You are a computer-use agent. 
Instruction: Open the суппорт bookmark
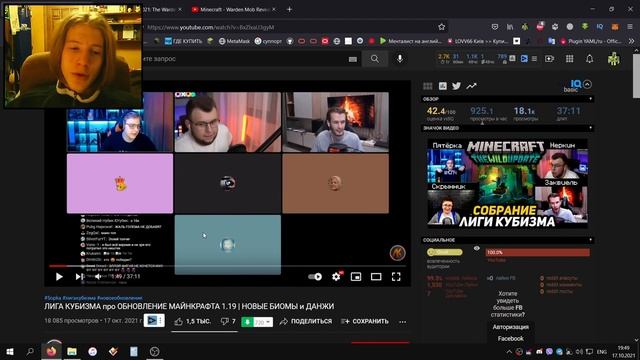[x=268, y=41]
